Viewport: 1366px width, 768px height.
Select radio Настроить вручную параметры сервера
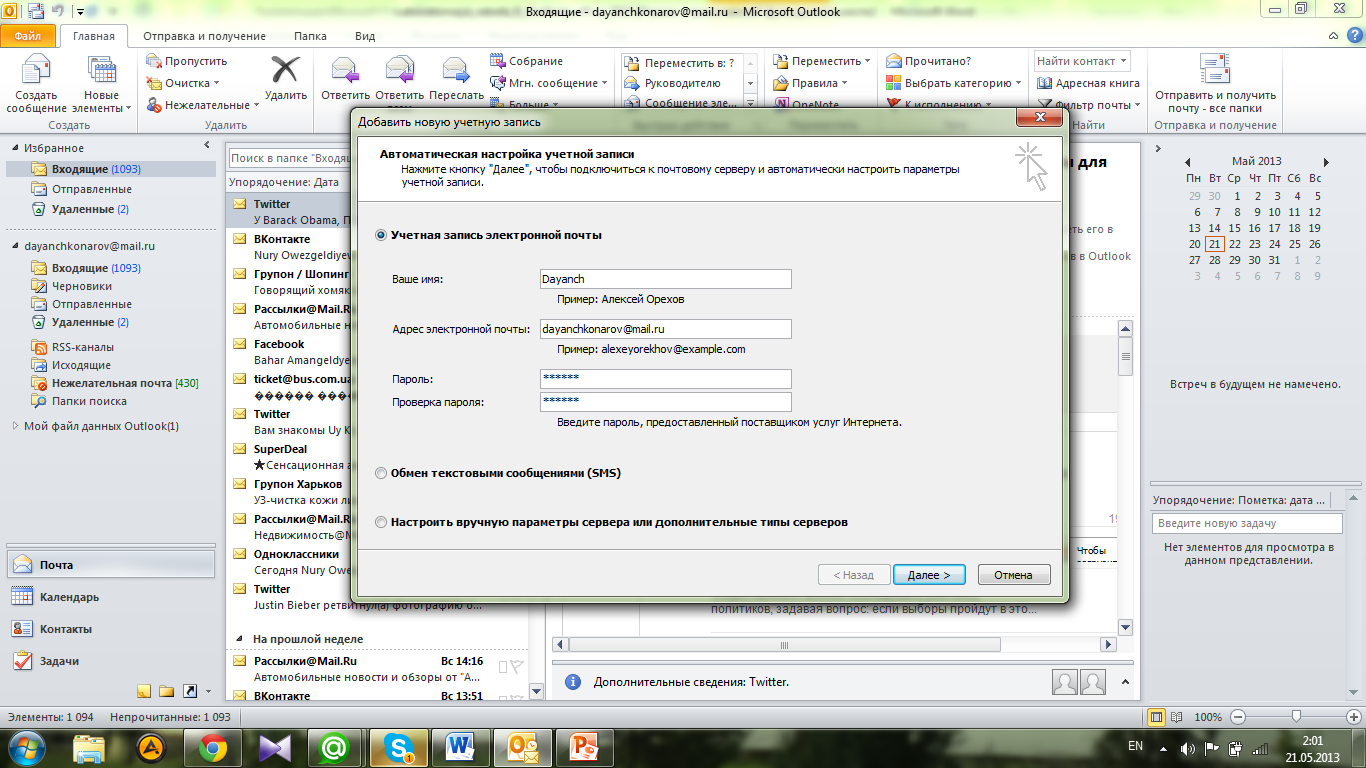point(381,522)
